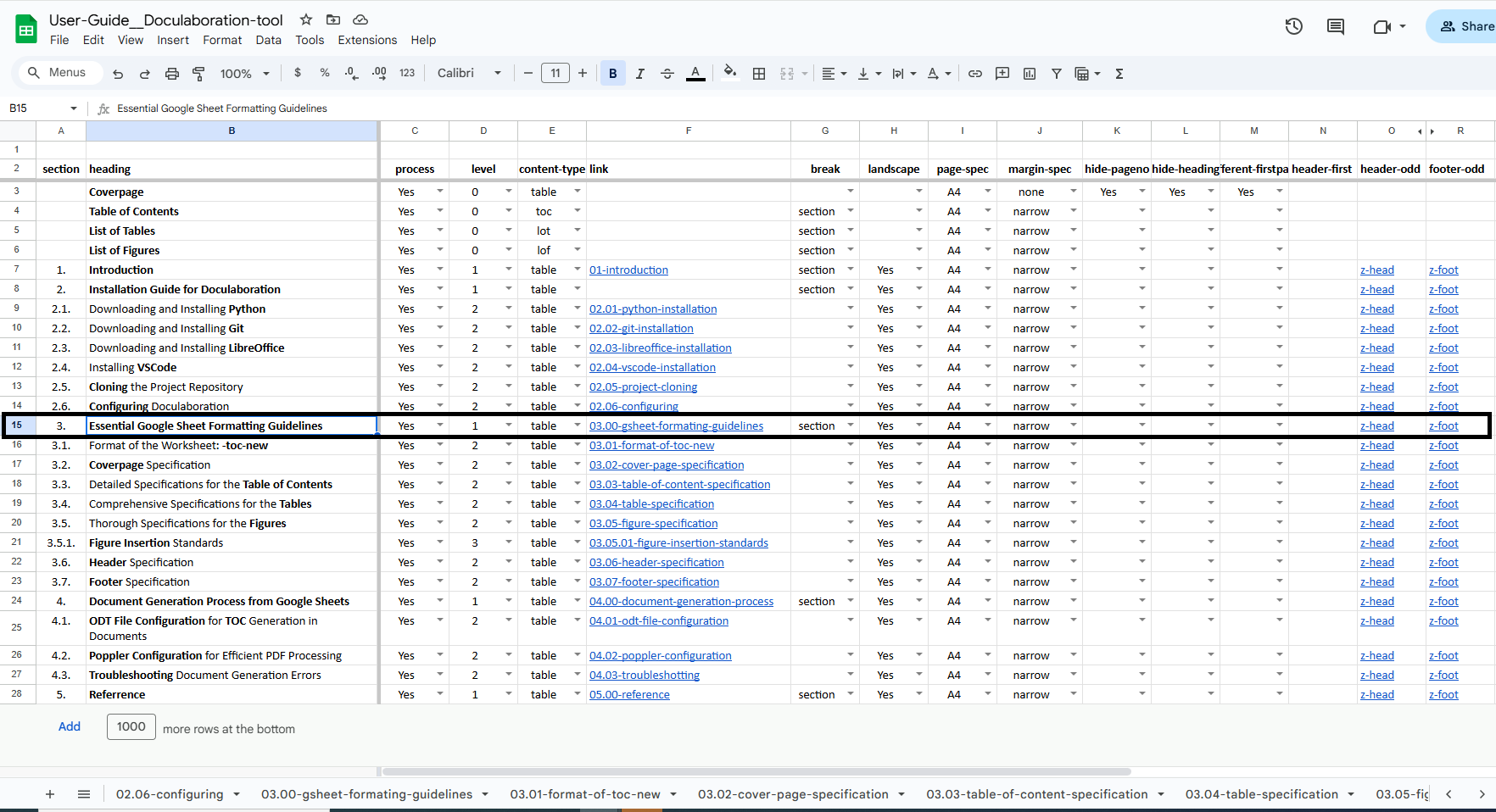The height and width of the screenshot is (812, 1496).
Task: Click the Undo icon in the toolbar
Action: click(x=118, y=74)
